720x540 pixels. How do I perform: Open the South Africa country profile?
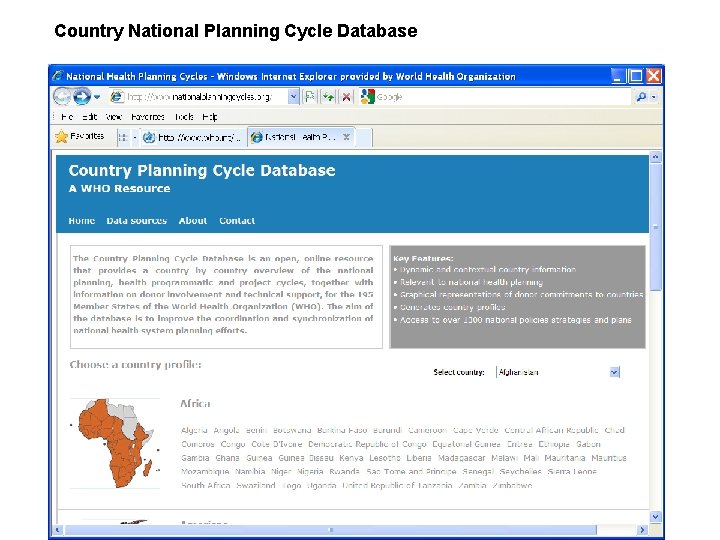coord(206,485)
